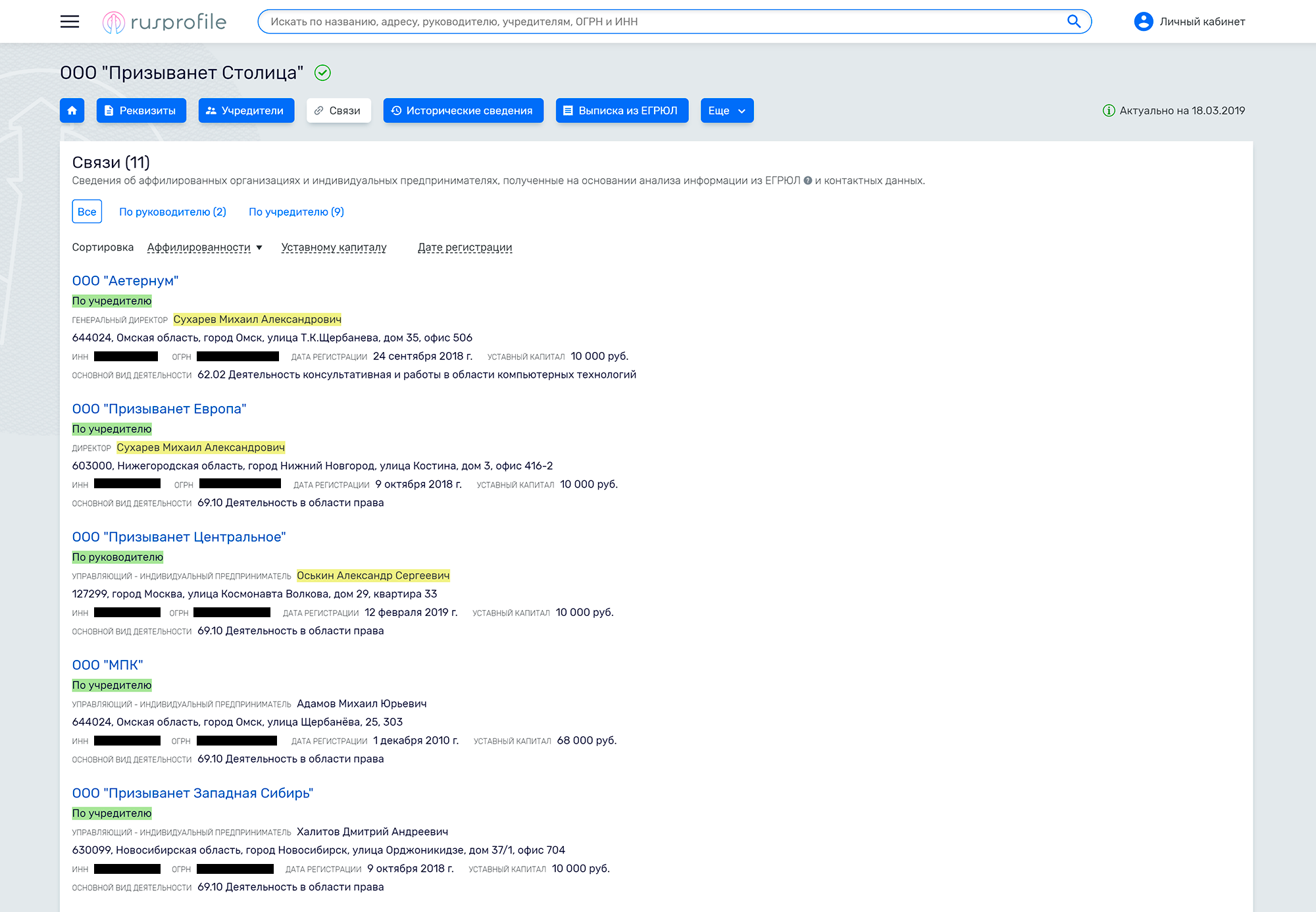Open ООО "Аетернум" company link
This screenshot has height=912, width=1316.
click(x=125, y=281)
